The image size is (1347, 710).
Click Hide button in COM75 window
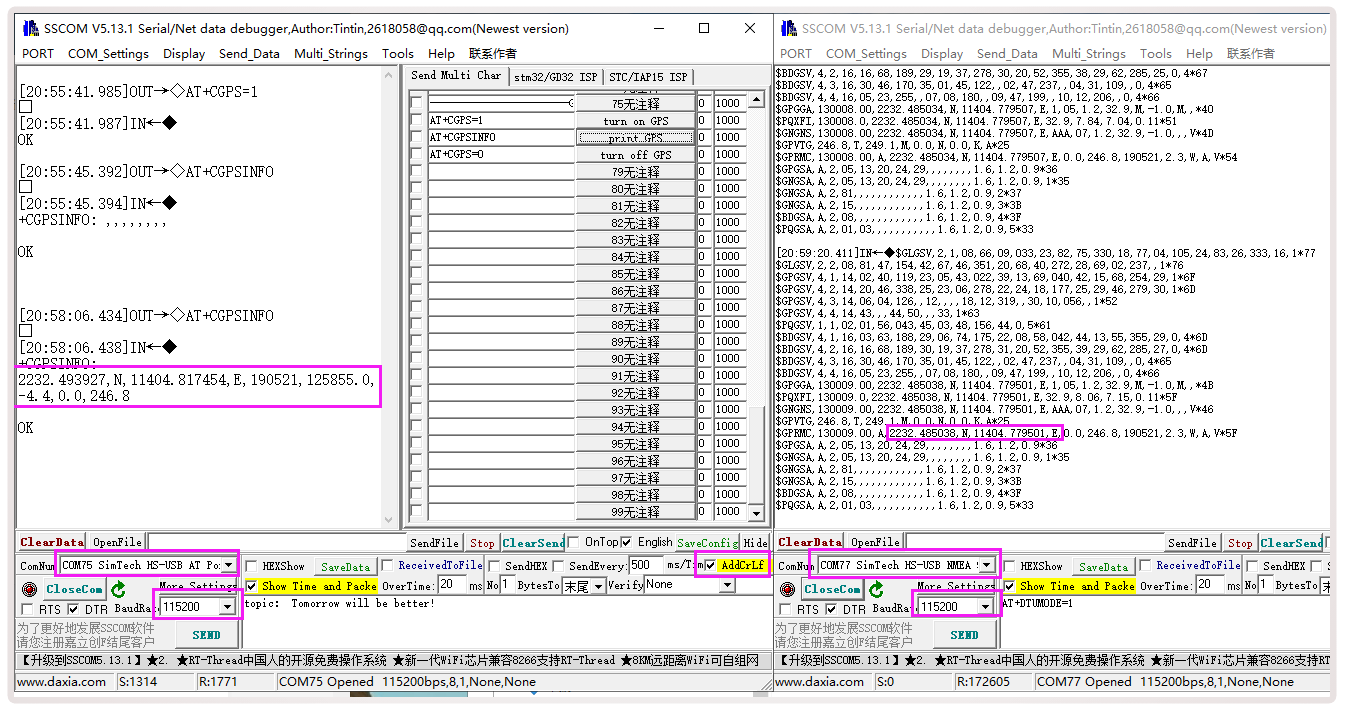pos(755,542)
